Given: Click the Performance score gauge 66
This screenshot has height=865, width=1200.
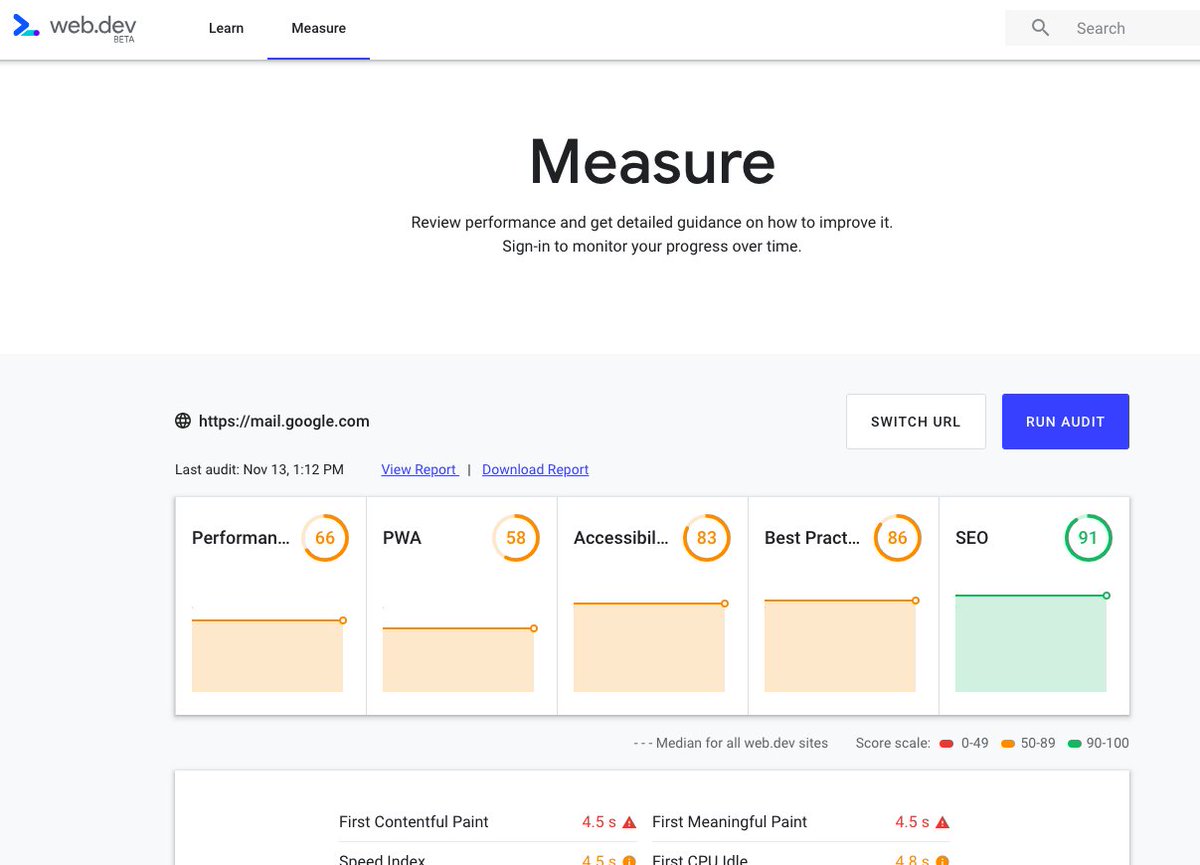Looking at the screenshot, I should click(x=325, y=538).
